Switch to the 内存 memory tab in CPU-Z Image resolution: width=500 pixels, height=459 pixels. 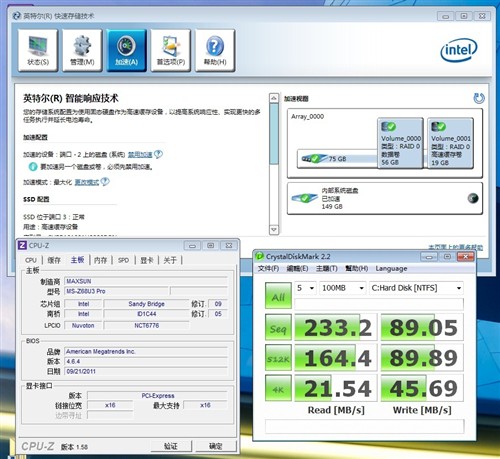click(x=100, y=260)
